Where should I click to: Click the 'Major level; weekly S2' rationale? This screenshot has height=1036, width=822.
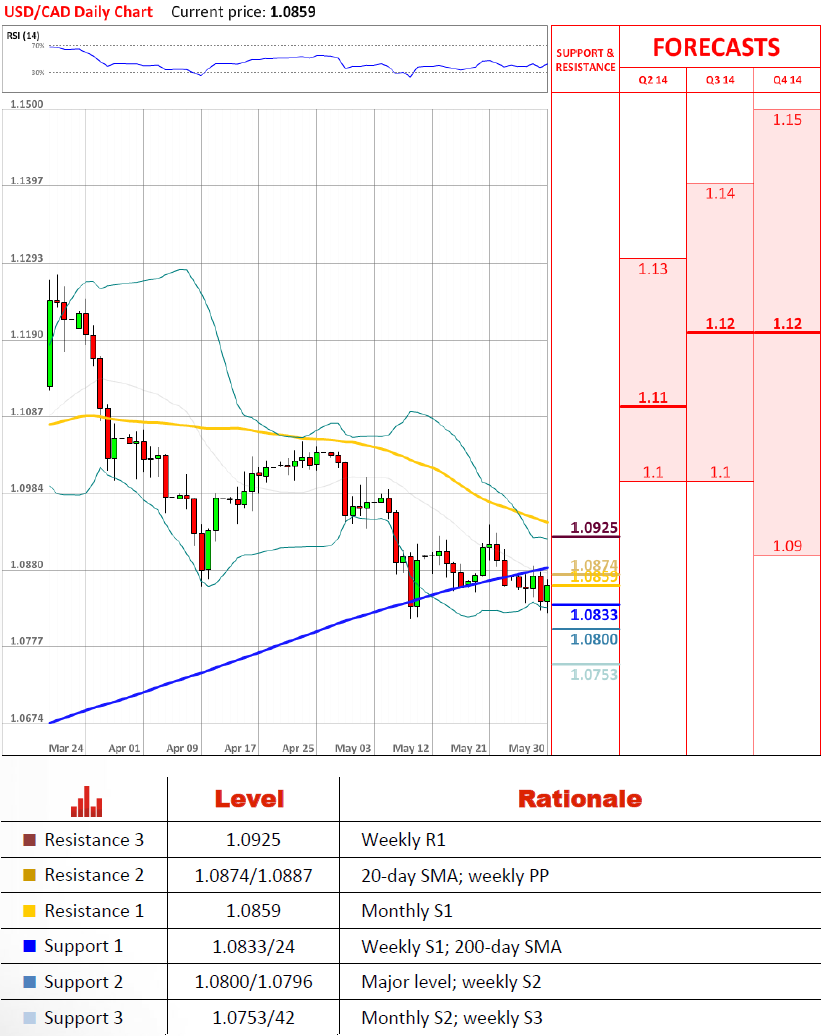(451, 982)
